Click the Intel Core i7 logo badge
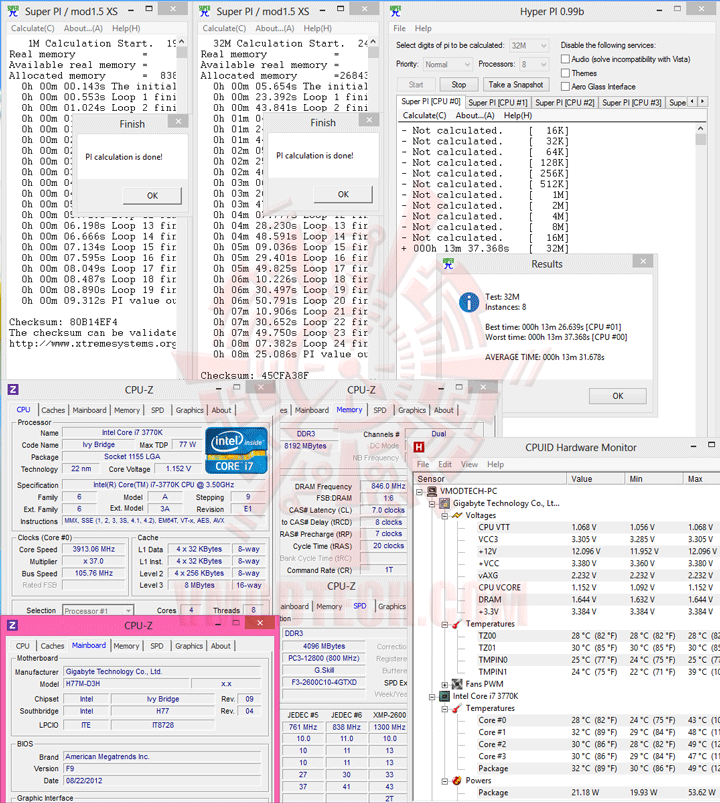Viewport: 720px width, 803px height. click(236, 450)
